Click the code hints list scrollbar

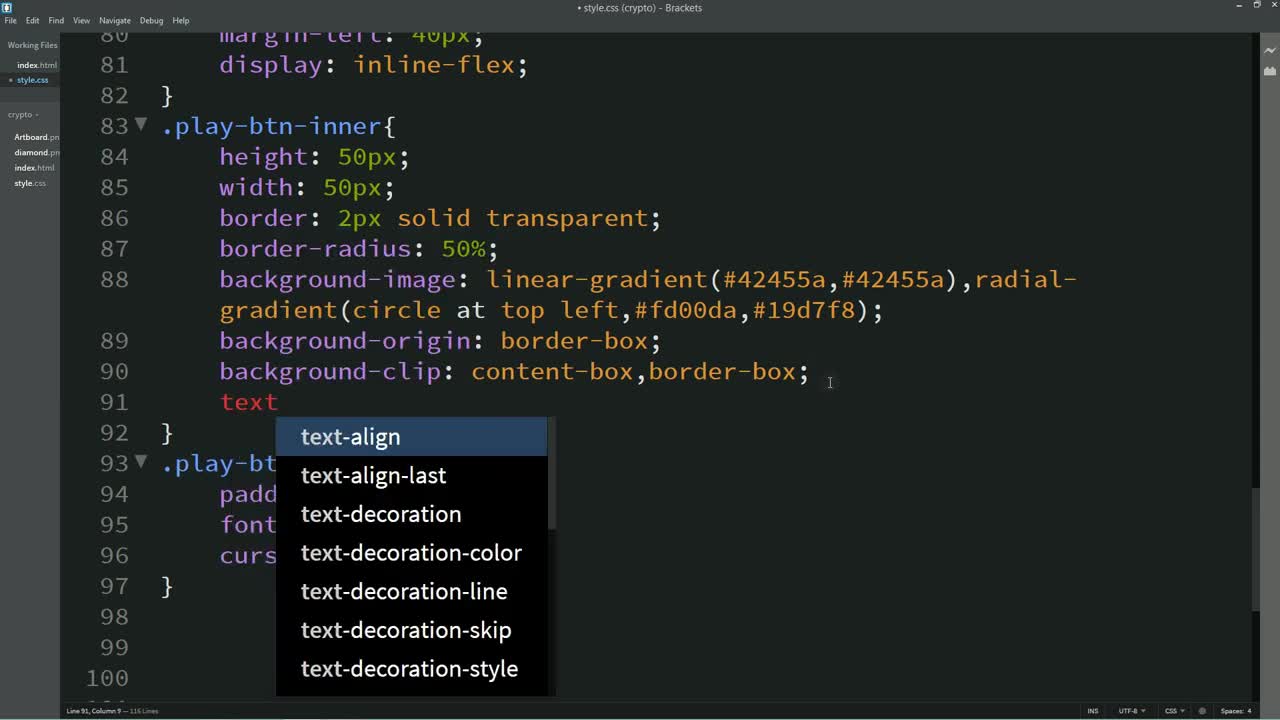pos(551,475)
